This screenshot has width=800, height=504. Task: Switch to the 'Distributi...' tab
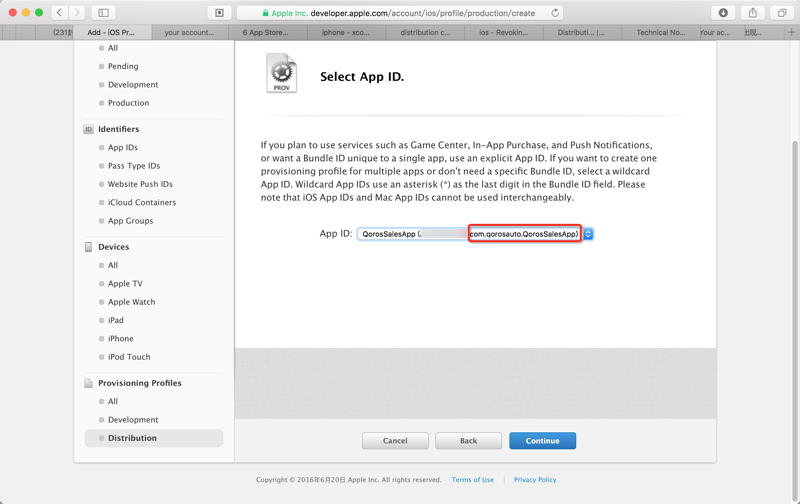[x=581, y=32]
